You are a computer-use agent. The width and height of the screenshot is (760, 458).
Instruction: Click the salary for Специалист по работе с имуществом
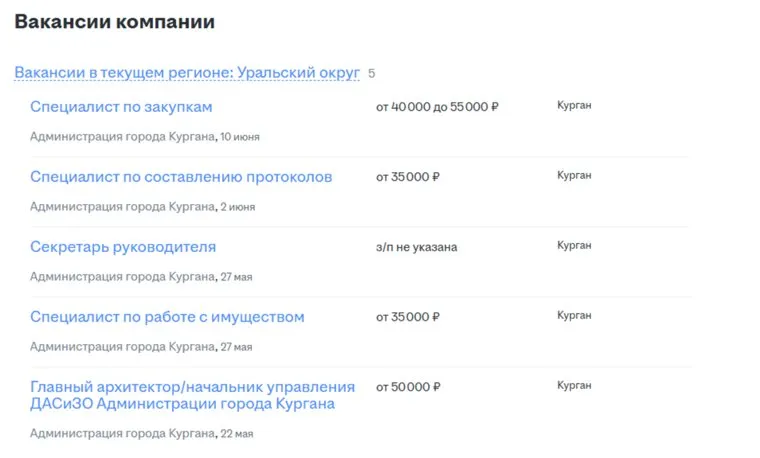[408, 316]
